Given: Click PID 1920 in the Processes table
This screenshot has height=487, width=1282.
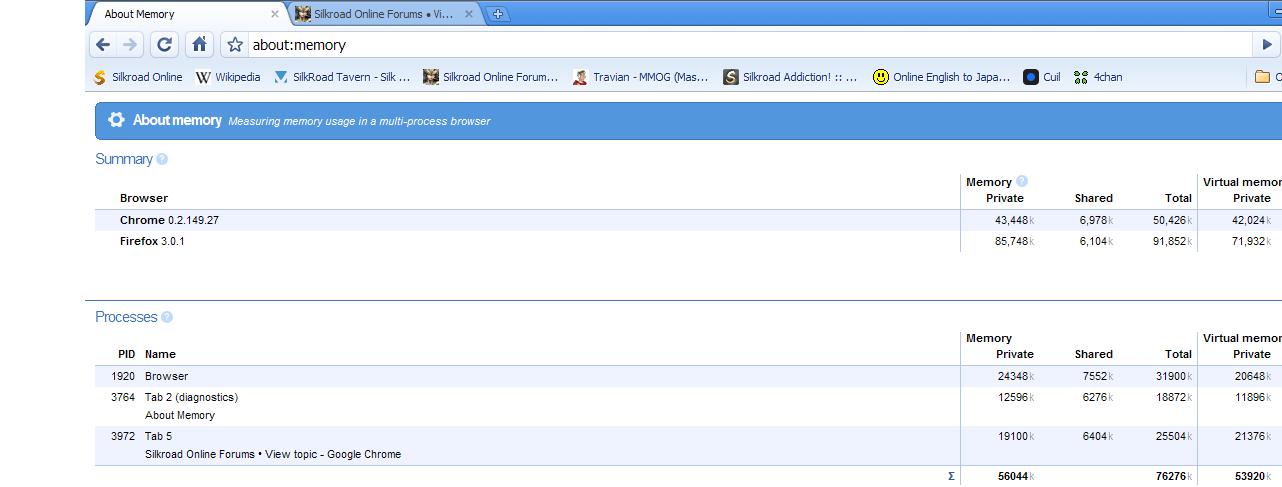Looking at the screenshot, I should 123,376.
